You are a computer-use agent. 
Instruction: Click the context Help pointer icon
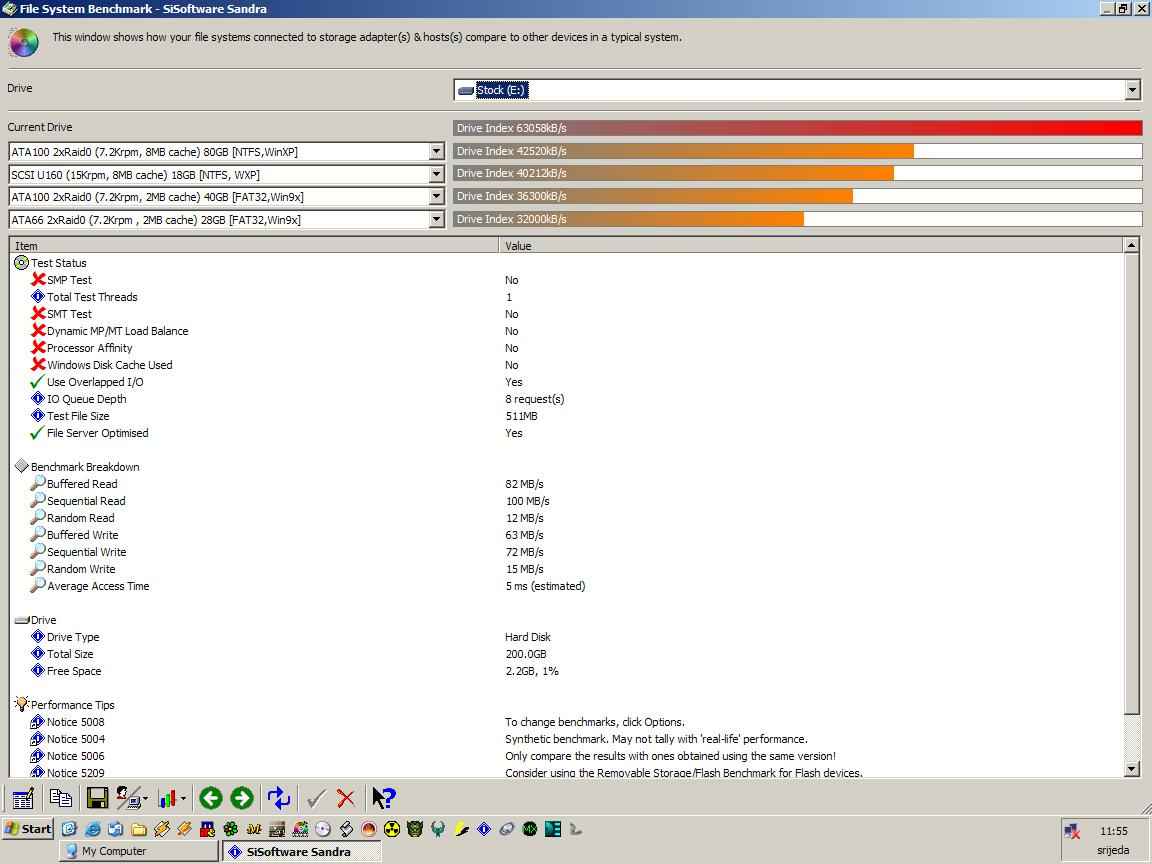coord(384,798)
